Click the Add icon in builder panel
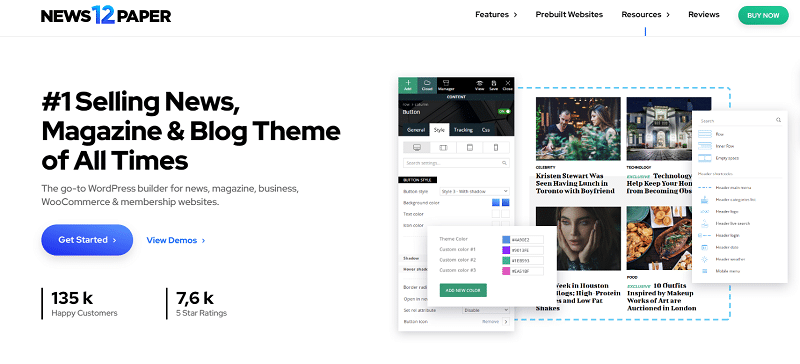 click(x=408, y=84)
